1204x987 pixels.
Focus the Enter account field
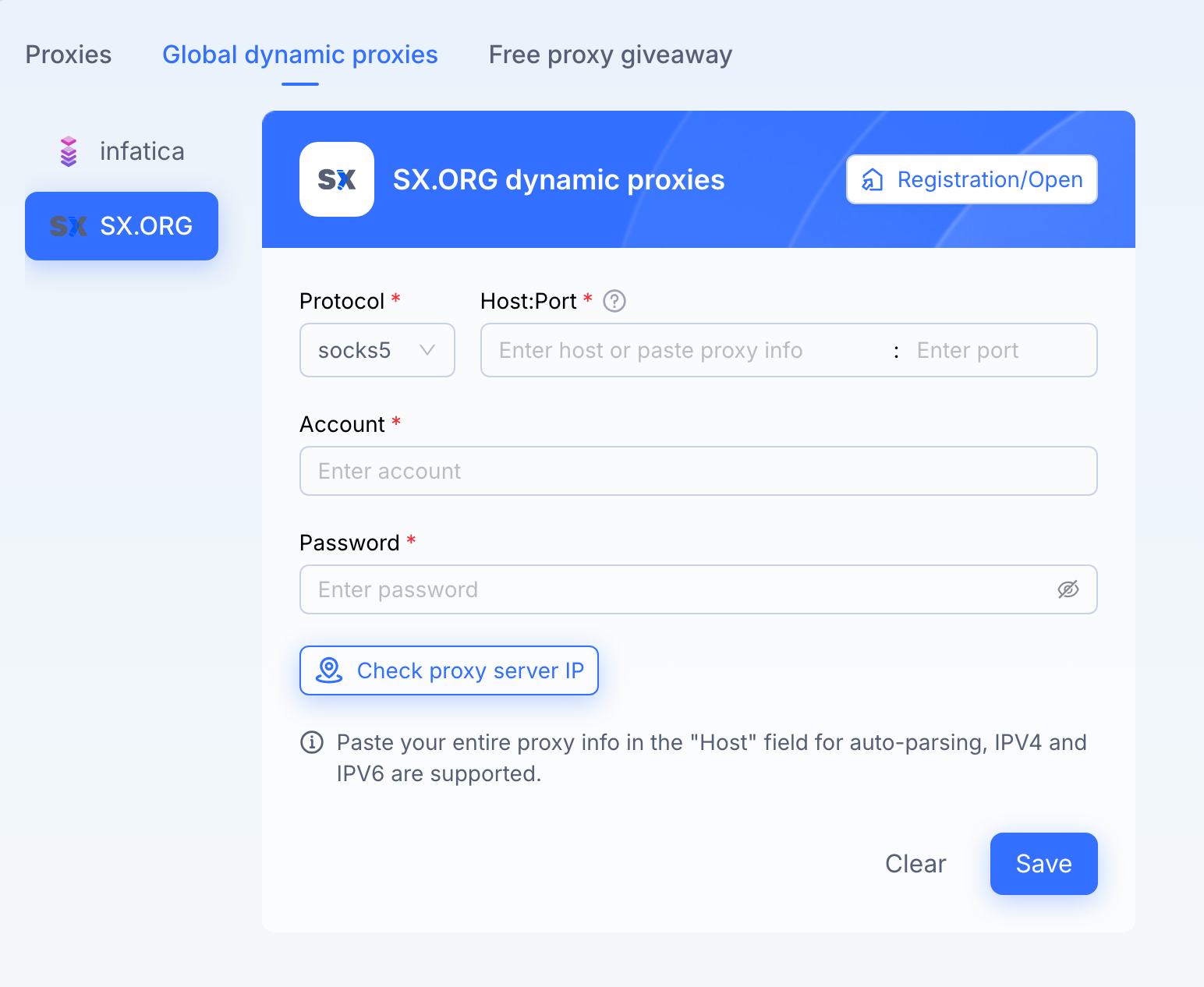(699, 471)
